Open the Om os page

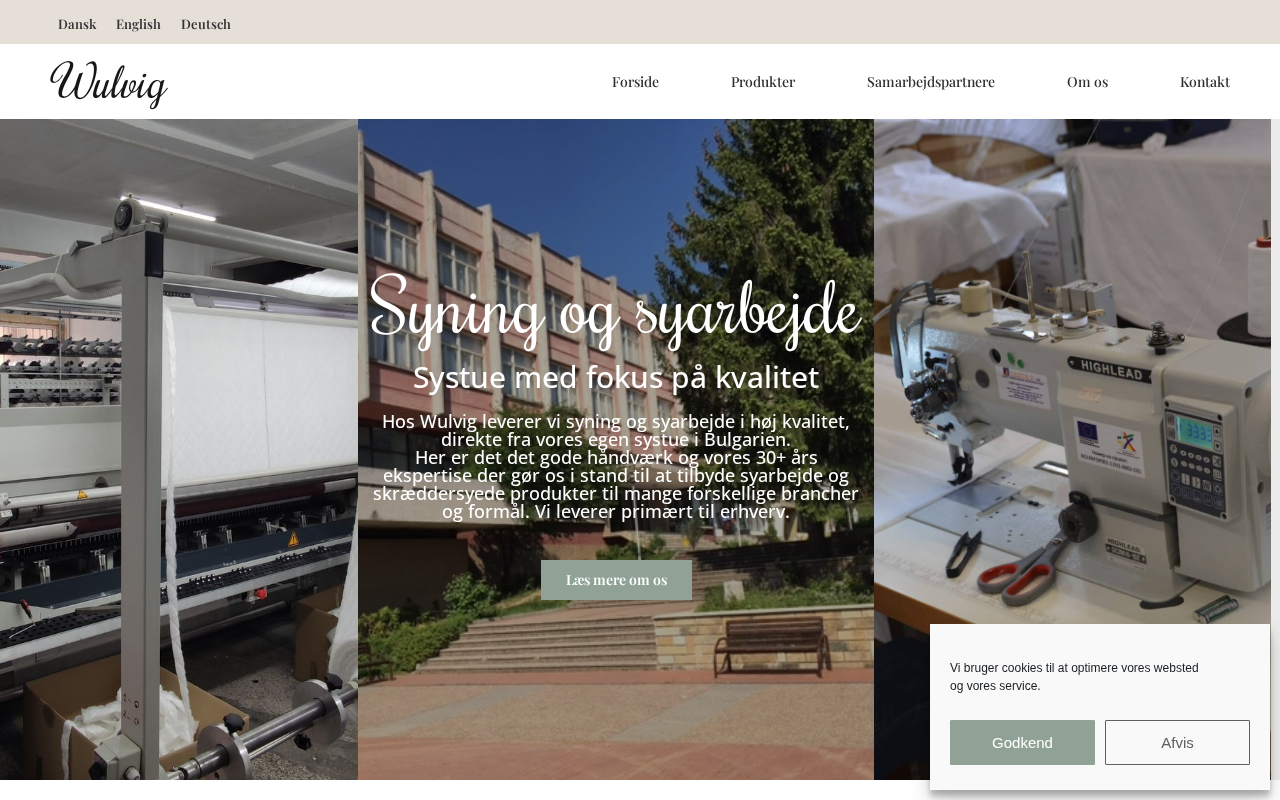pos(1087,82)
